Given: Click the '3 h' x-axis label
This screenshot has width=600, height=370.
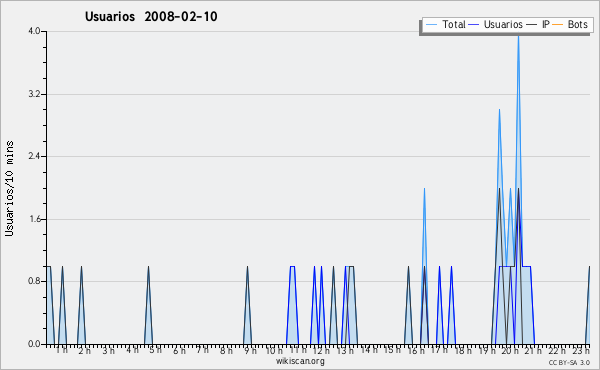Looking at the screenshot, I should [x=108, y=350].
